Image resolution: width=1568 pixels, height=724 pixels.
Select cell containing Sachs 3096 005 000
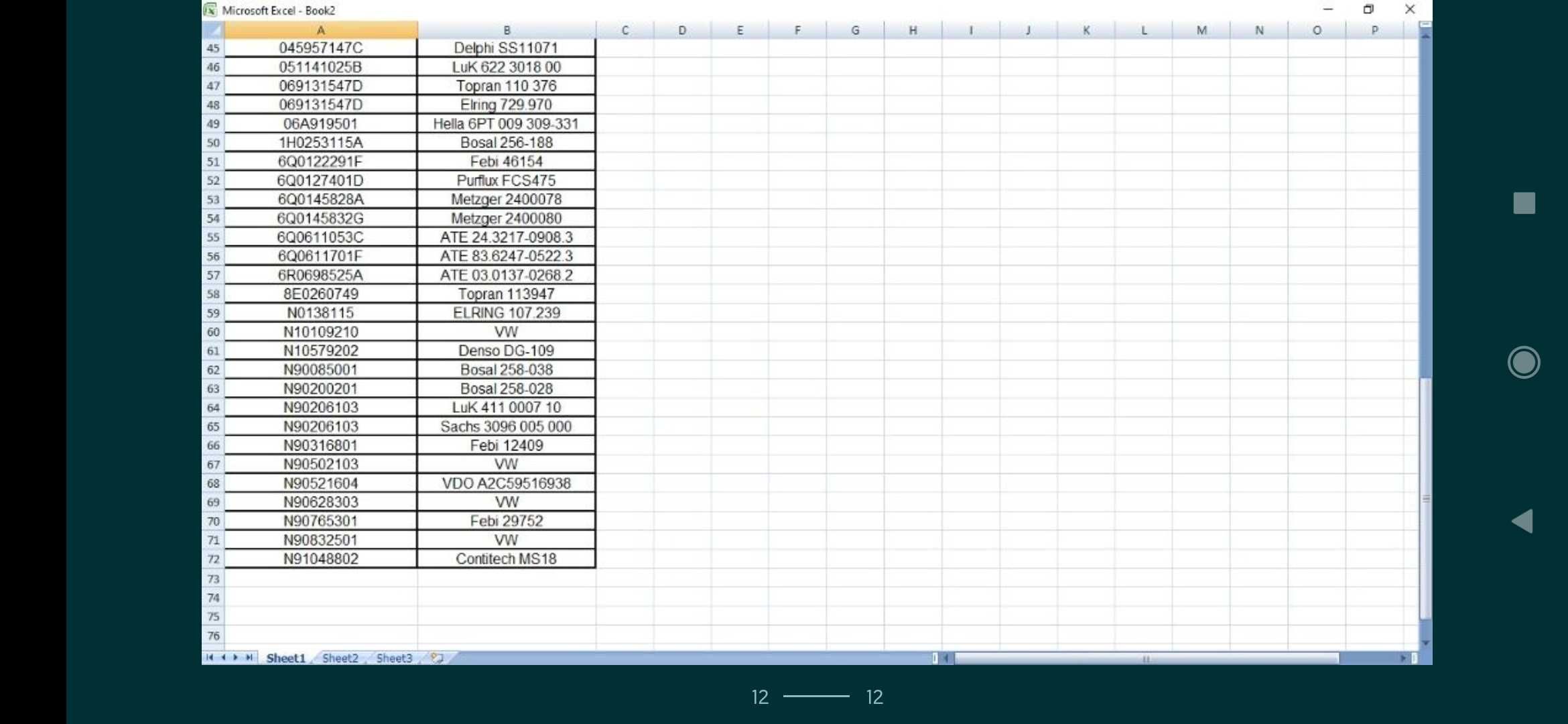pos(506,426)
